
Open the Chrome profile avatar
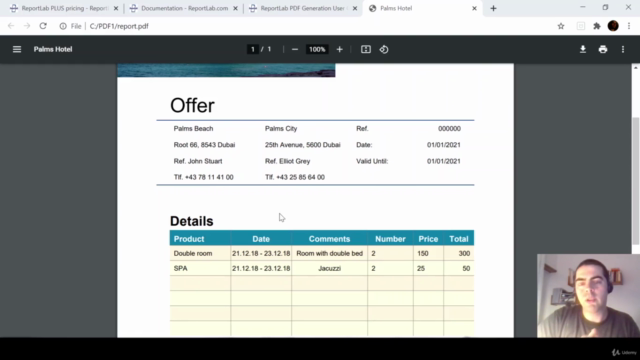tap(613, 26)
